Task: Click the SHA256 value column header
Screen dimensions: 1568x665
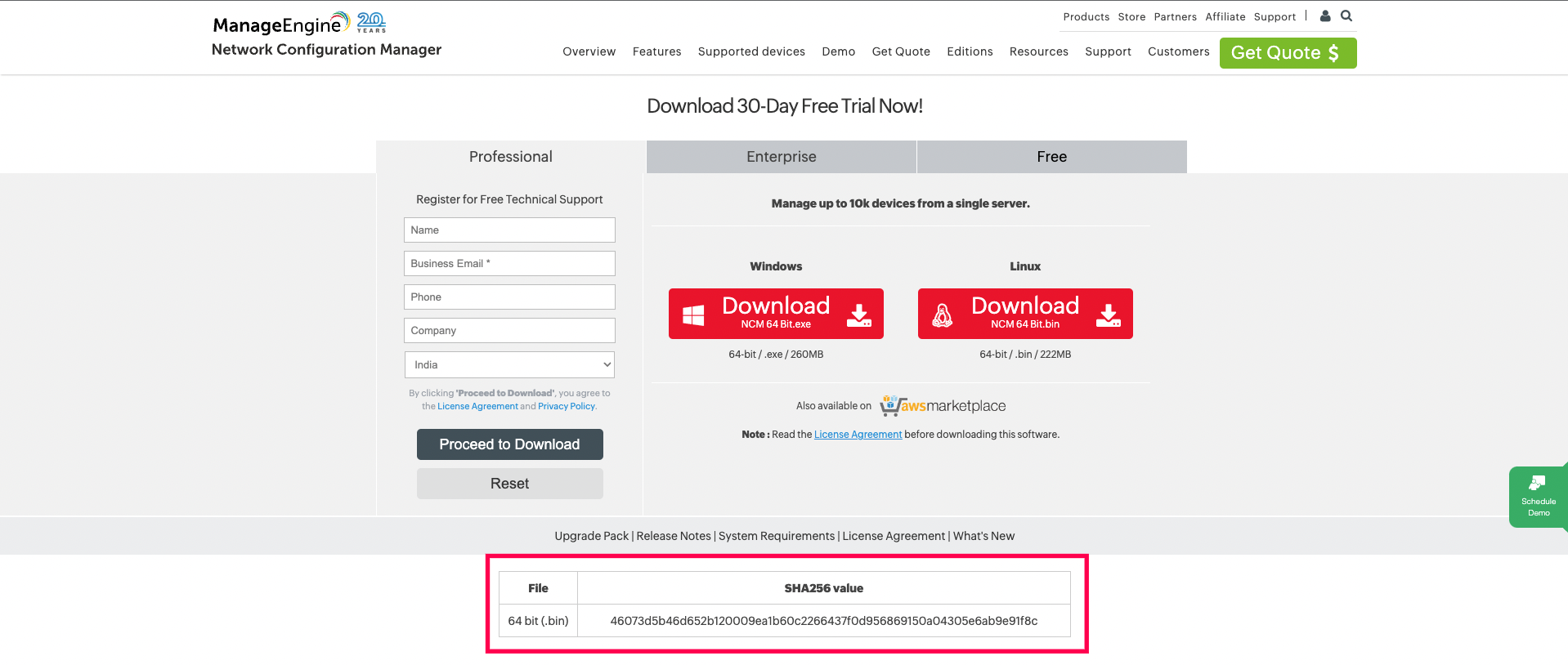Action: point(823,588)
